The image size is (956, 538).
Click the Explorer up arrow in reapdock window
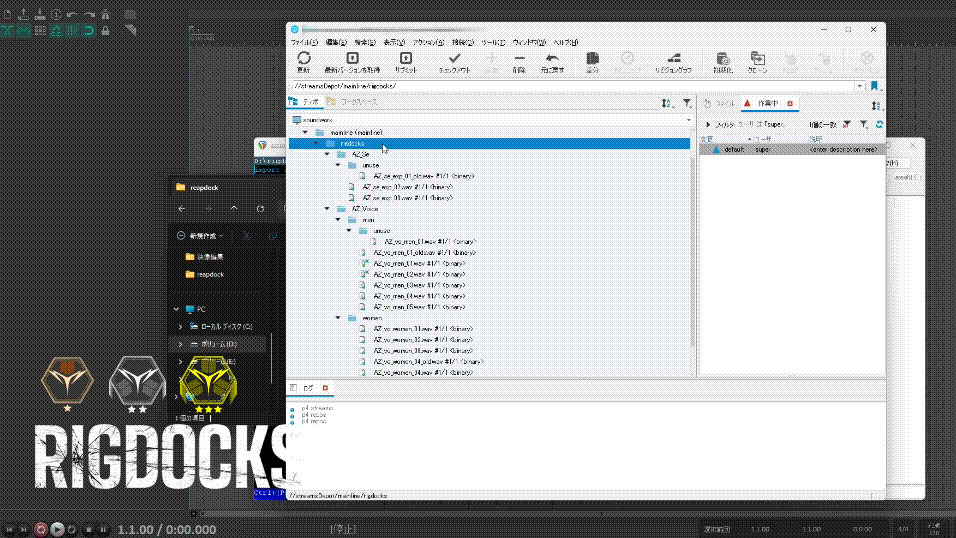pyautogui.click(x=234, y=209)
